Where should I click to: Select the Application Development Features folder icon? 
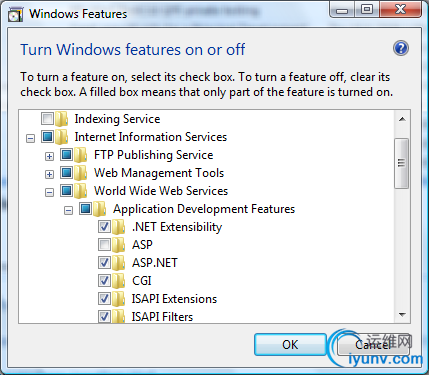tap(100, 209)
